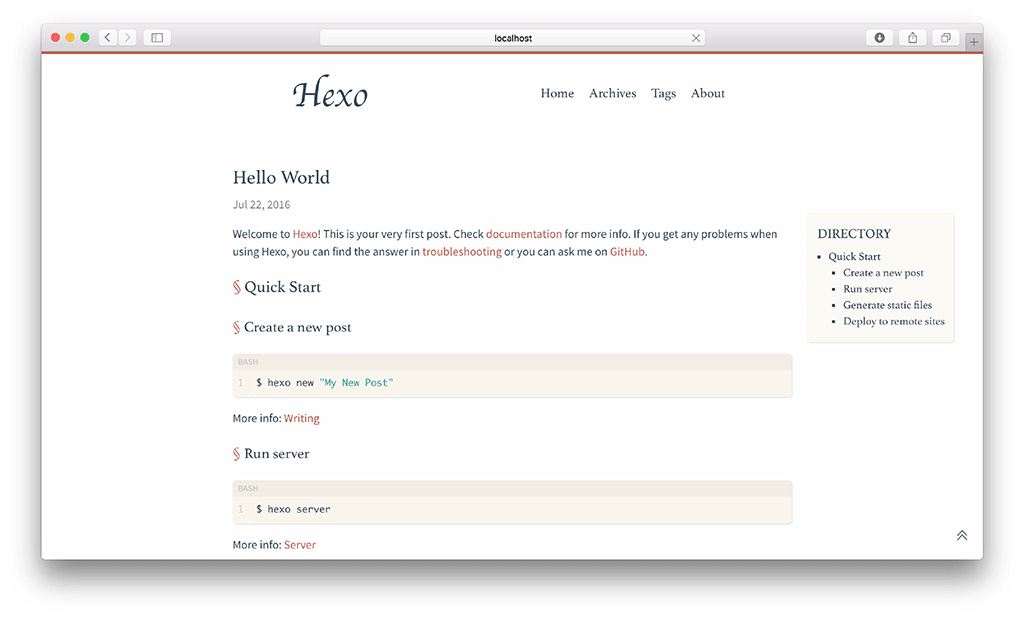This screenshot has height=618, width=1024.
Task: Select Quick Start in the directory
Action: pos(854,257)
